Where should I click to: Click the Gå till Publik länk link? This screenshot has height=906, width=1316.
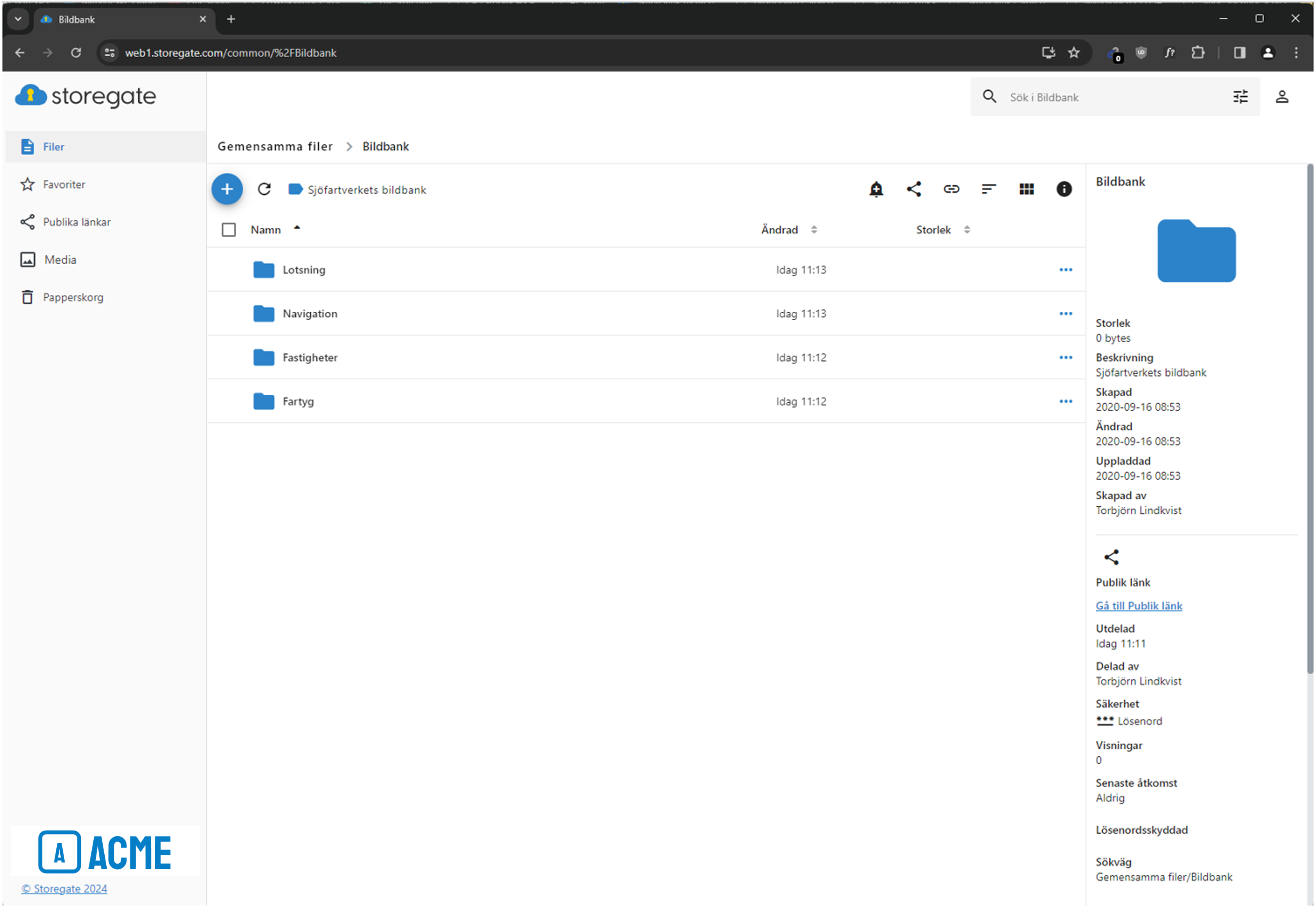click(x=1139, y=606)
